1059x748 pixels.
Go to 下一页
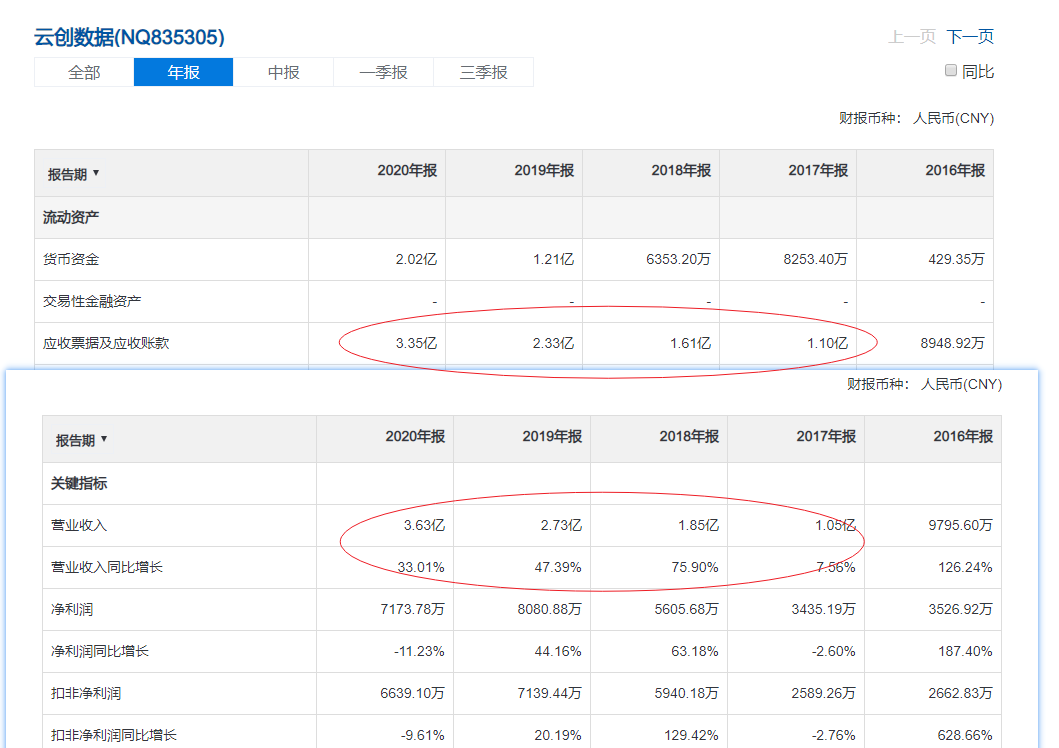click(970, 36)
